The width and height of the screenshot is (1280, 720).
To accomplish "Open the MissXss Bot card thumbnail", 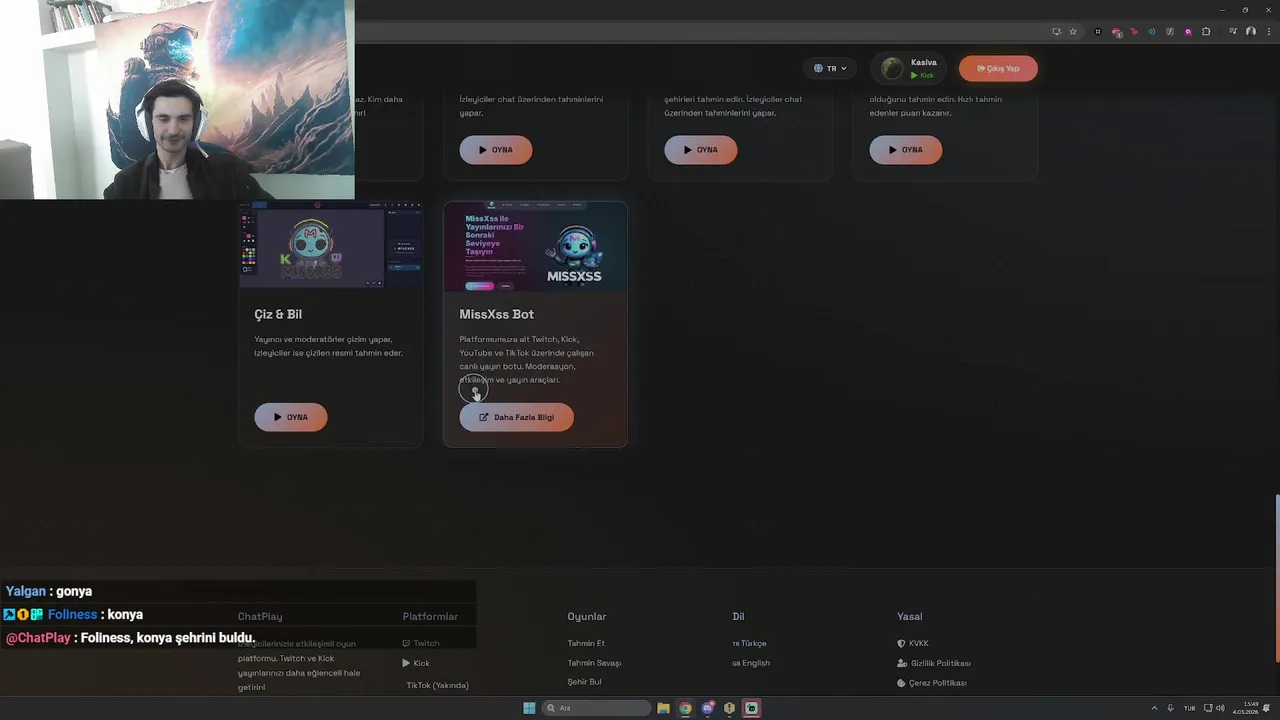I will coord(535,246).
